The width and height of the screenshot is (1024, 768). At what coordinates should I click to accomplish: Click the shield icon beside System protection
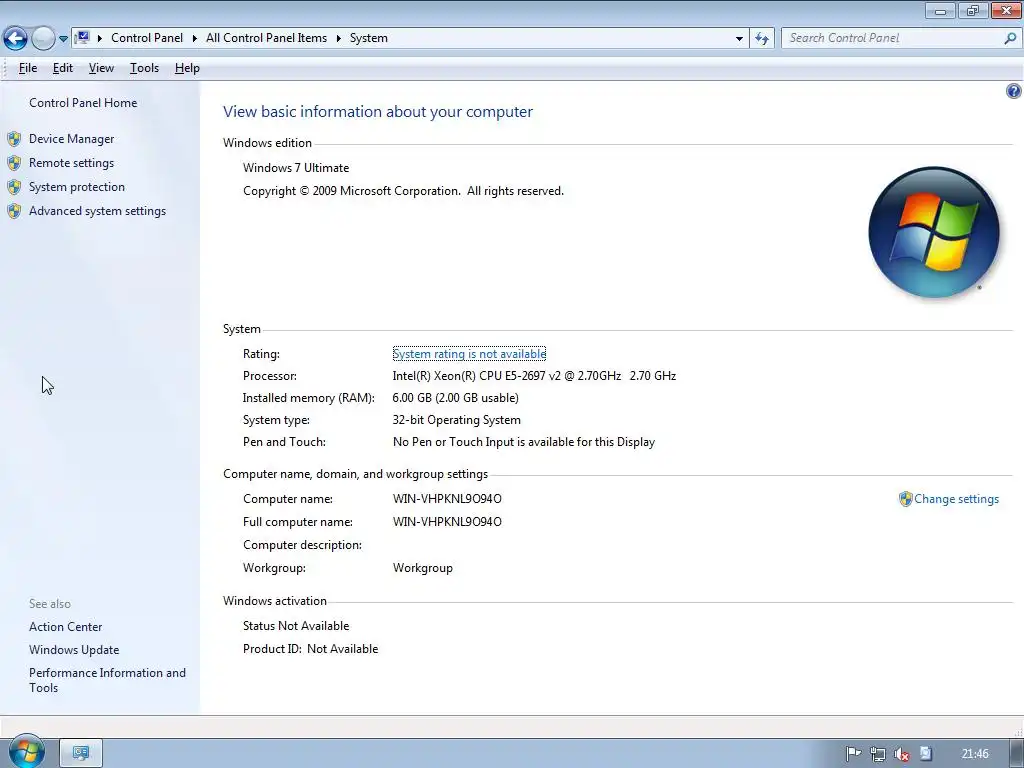[x=14, y=187]
